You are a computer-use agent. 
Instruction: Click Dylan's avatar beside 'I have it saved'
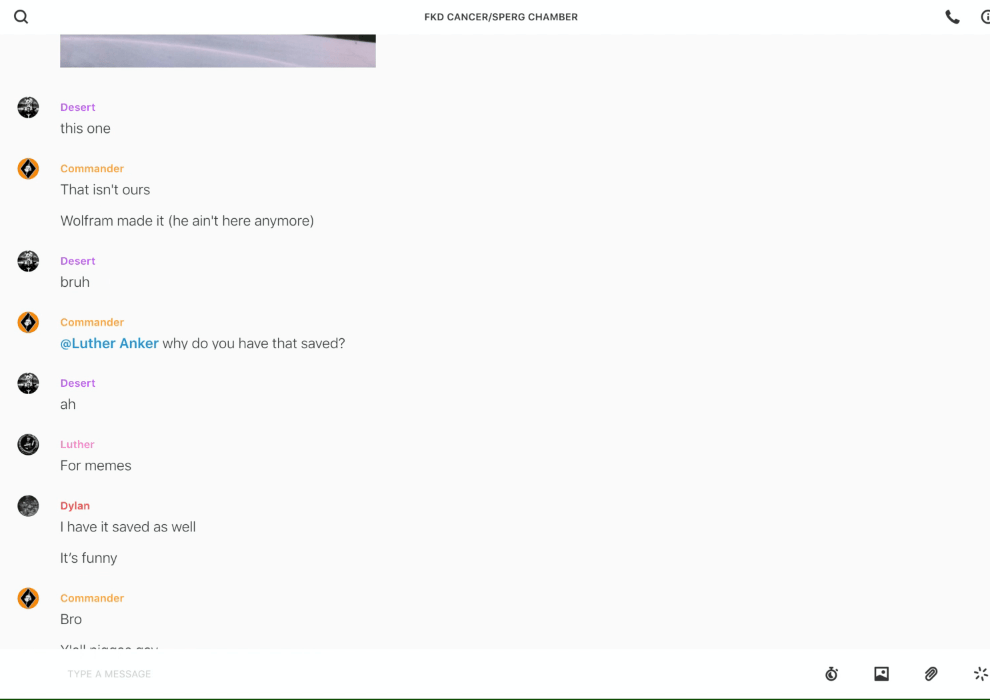(28, 506)
